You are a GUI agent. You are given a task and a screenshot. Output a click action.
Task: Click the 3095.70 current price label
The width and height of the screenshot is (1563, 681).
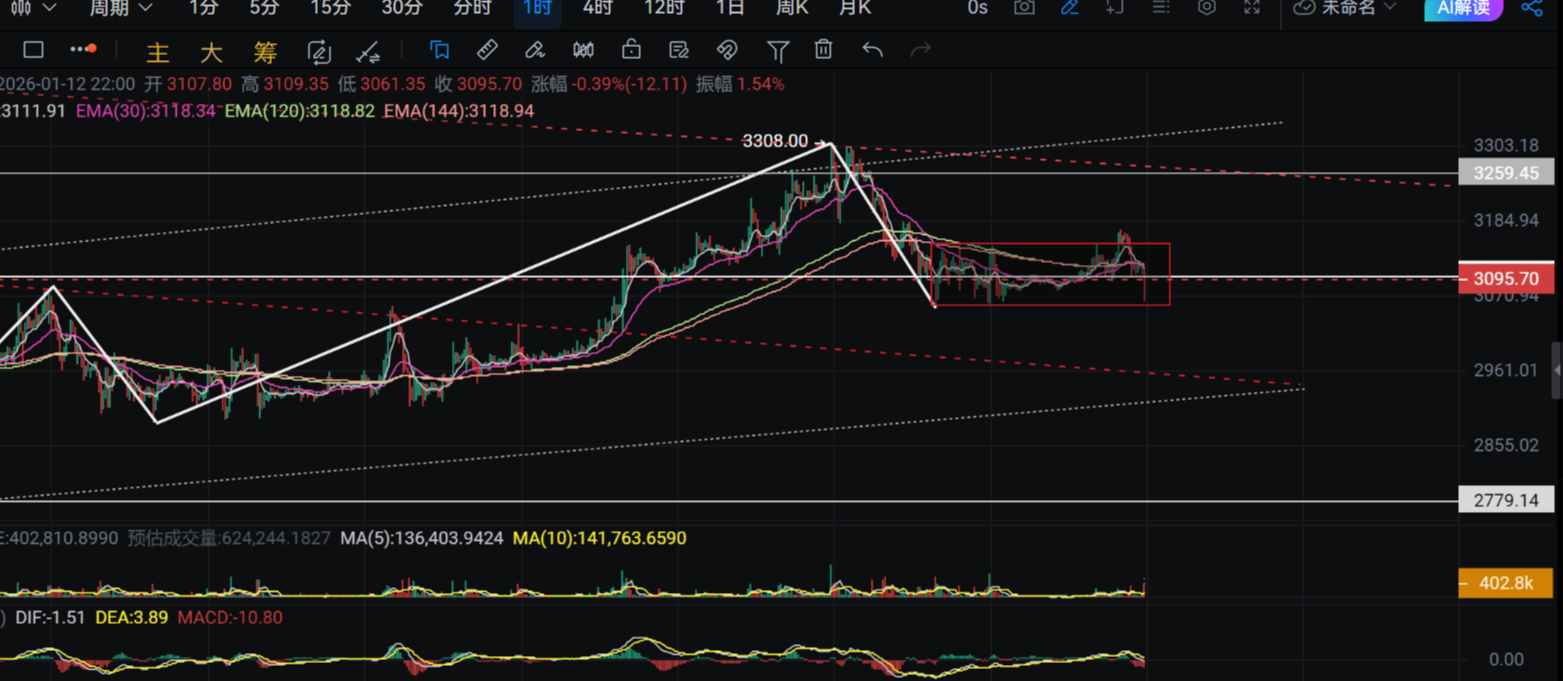(x=1506, y=277)
